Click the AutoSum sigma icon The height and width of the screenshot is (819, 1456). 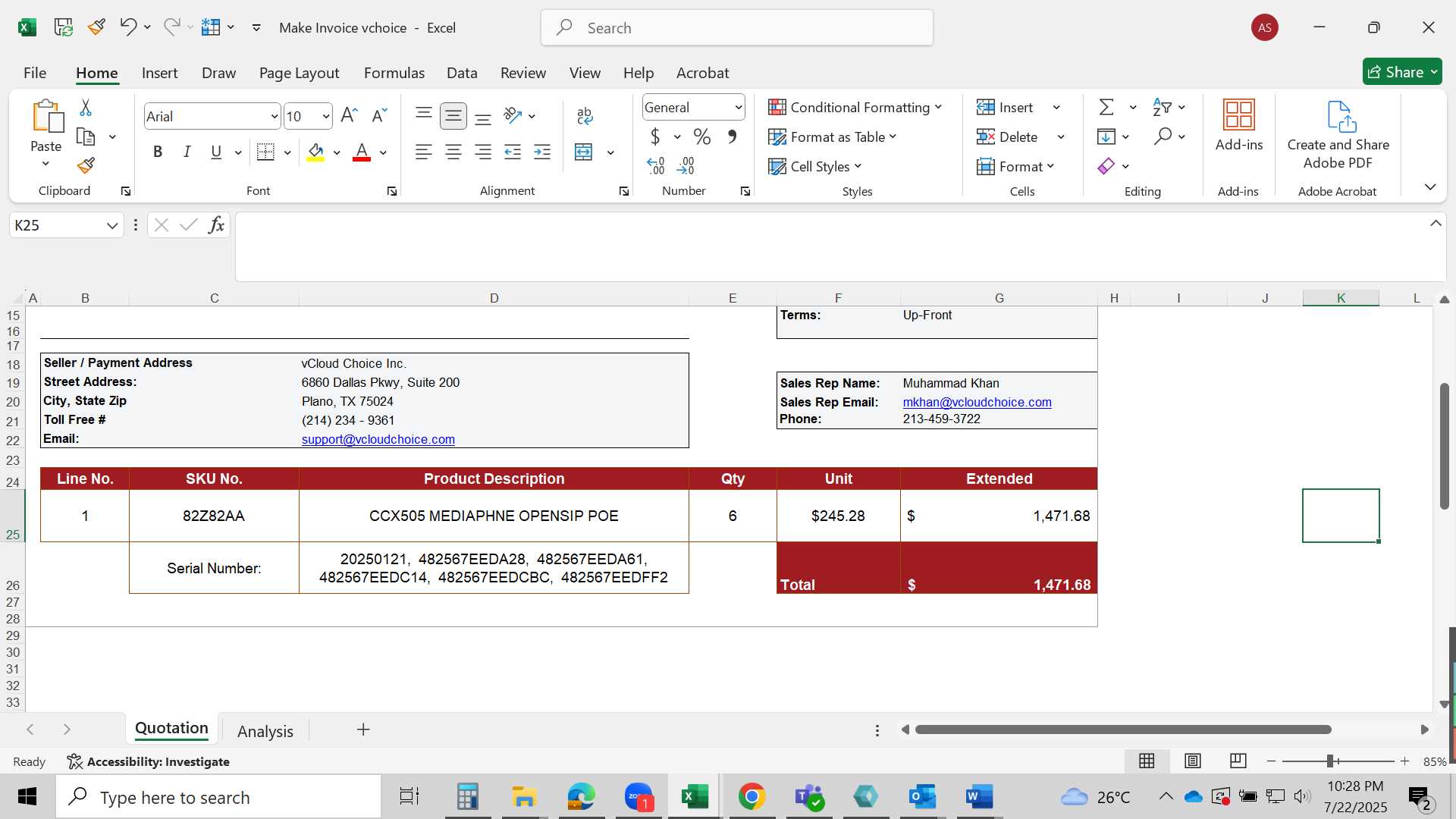click(x=1106, y=107)
